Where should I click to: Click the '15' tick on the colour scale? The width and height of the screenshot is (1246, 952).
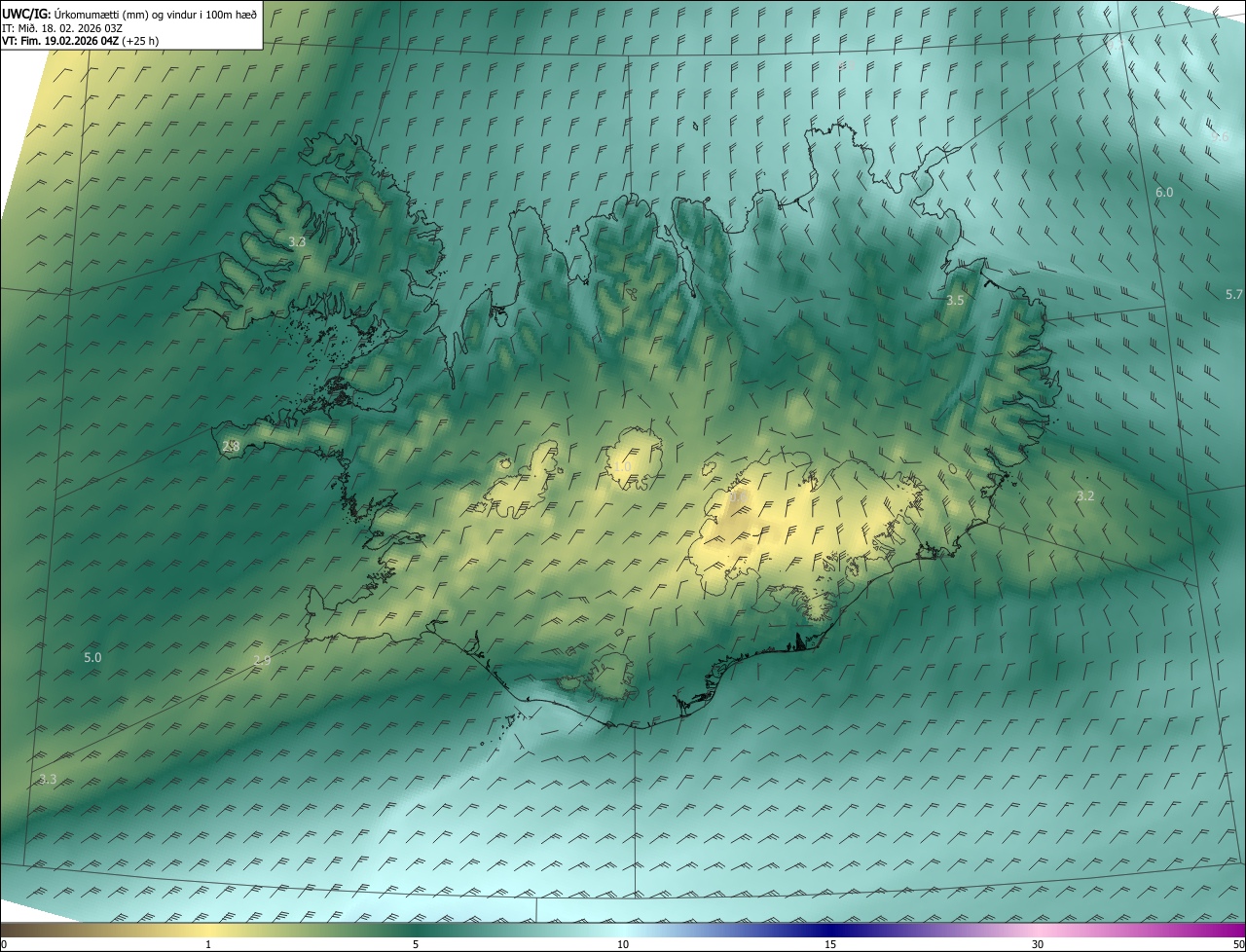pos(830,945)
